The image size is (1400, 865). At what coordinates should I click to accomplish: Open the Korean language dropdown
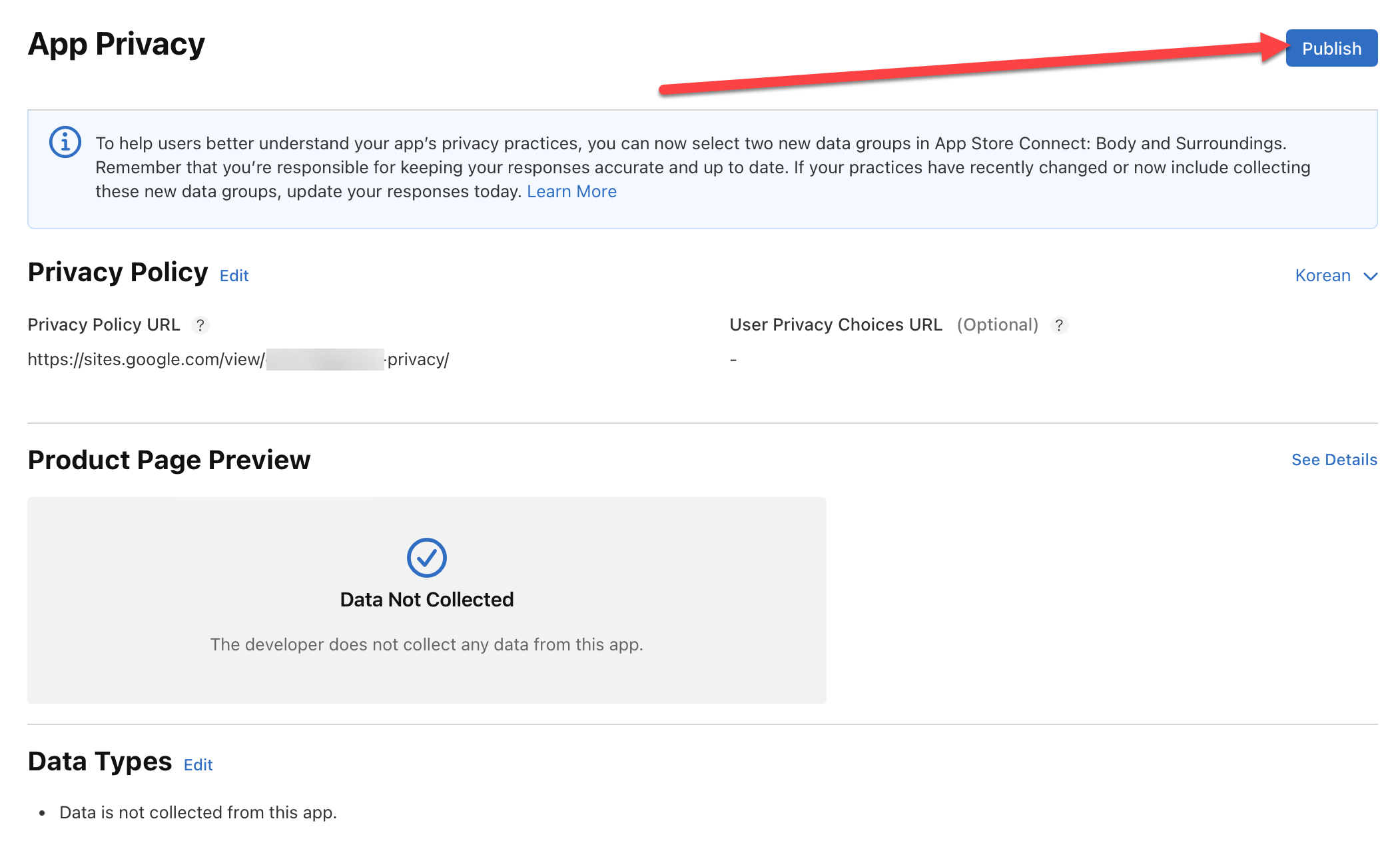pos(1323,275)
